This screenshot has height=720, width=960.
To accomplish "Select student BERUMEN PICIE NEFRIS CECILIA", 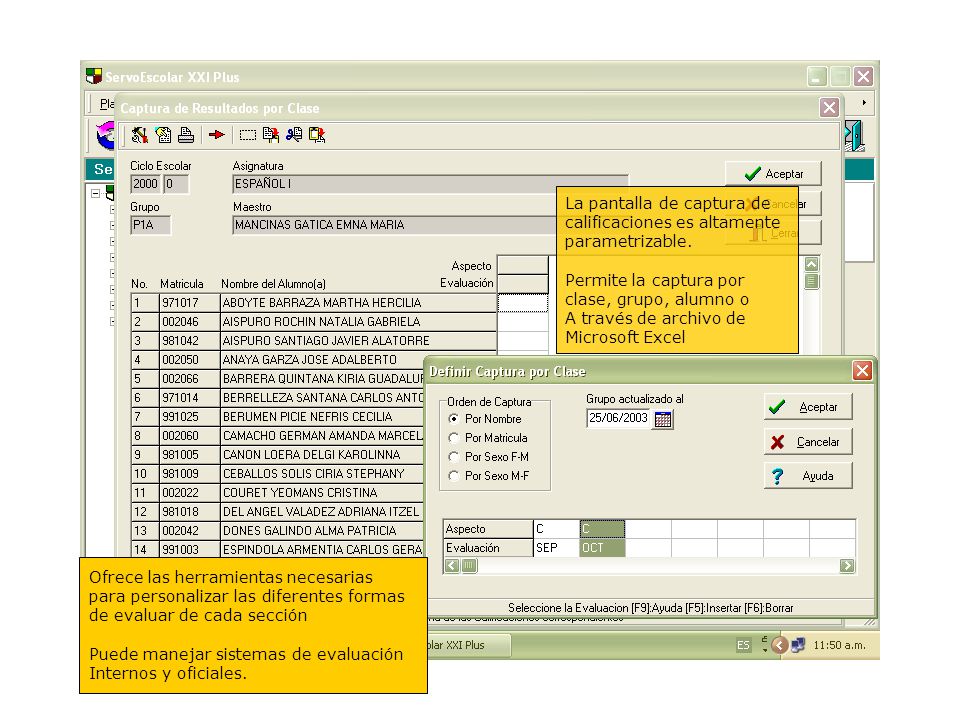I will click(322, 416).
